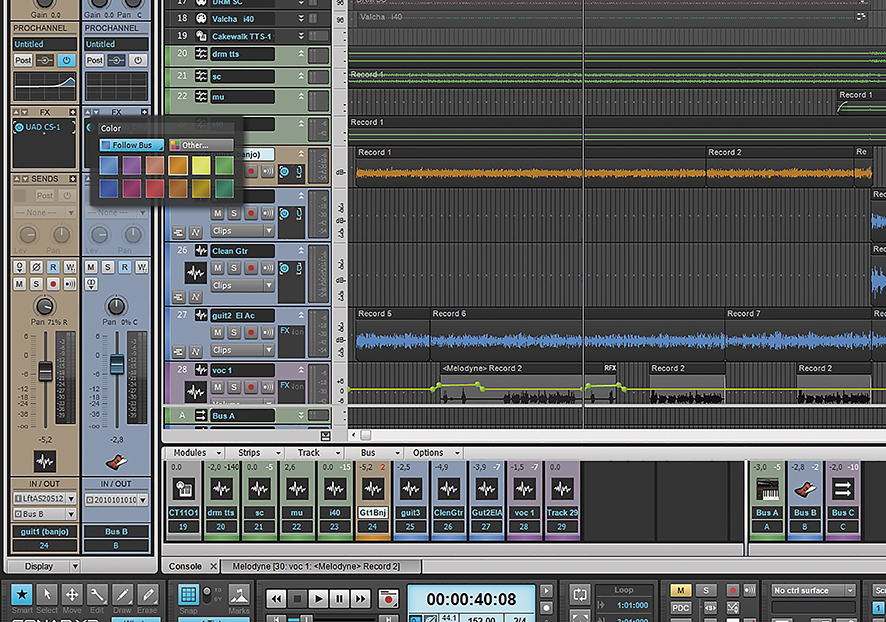The image size is (886, 622).
Task: Choose the Select tool
Action: [47, 595]
